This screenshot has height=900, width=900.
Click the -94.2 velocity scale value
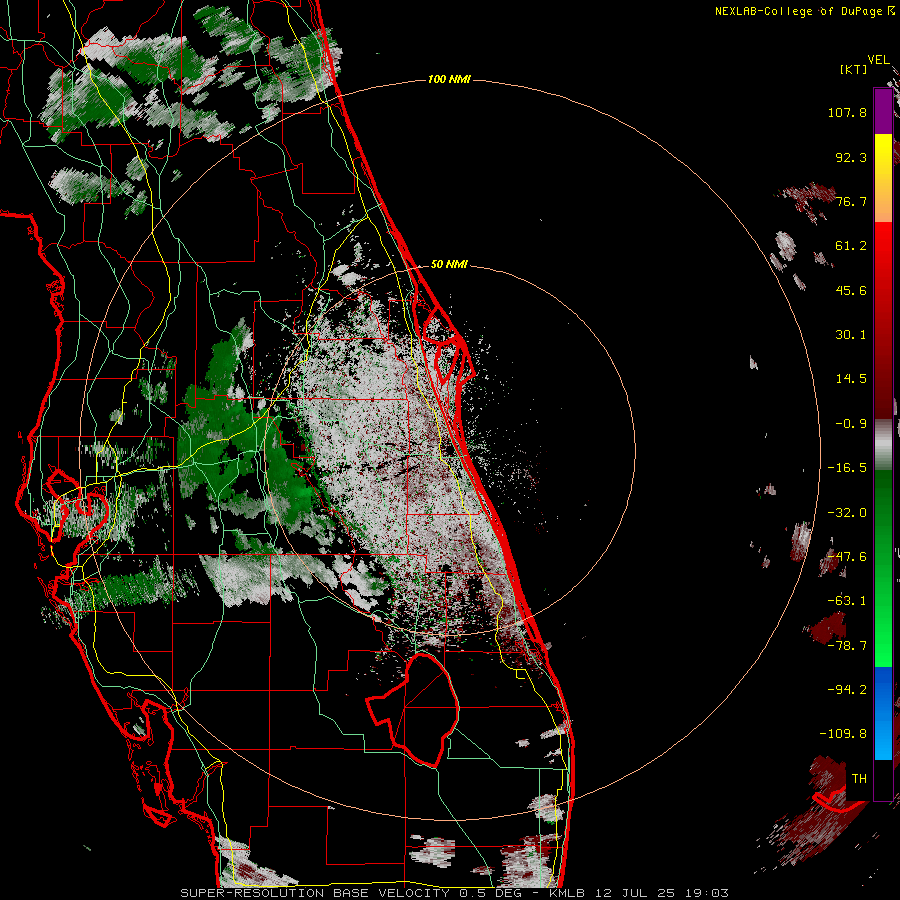tap(847, 690)
